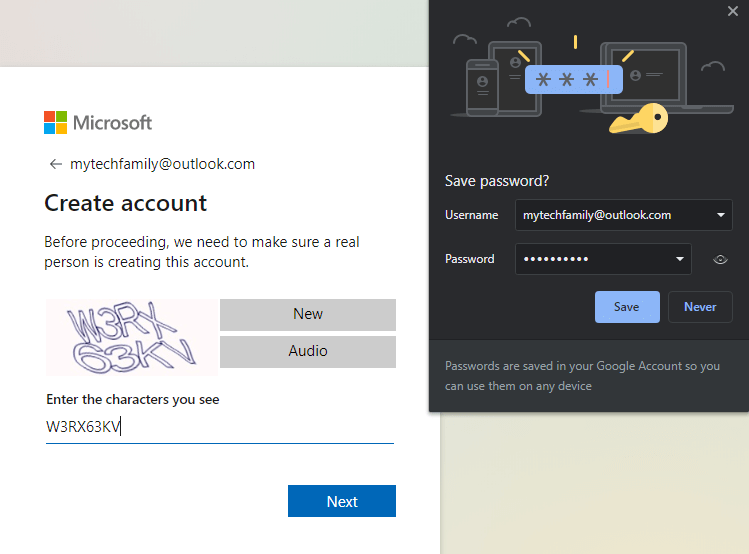The height and width of the screenshot is (554, 749).
Task: Close the Save password popup
Action: (x=732, y=11)
